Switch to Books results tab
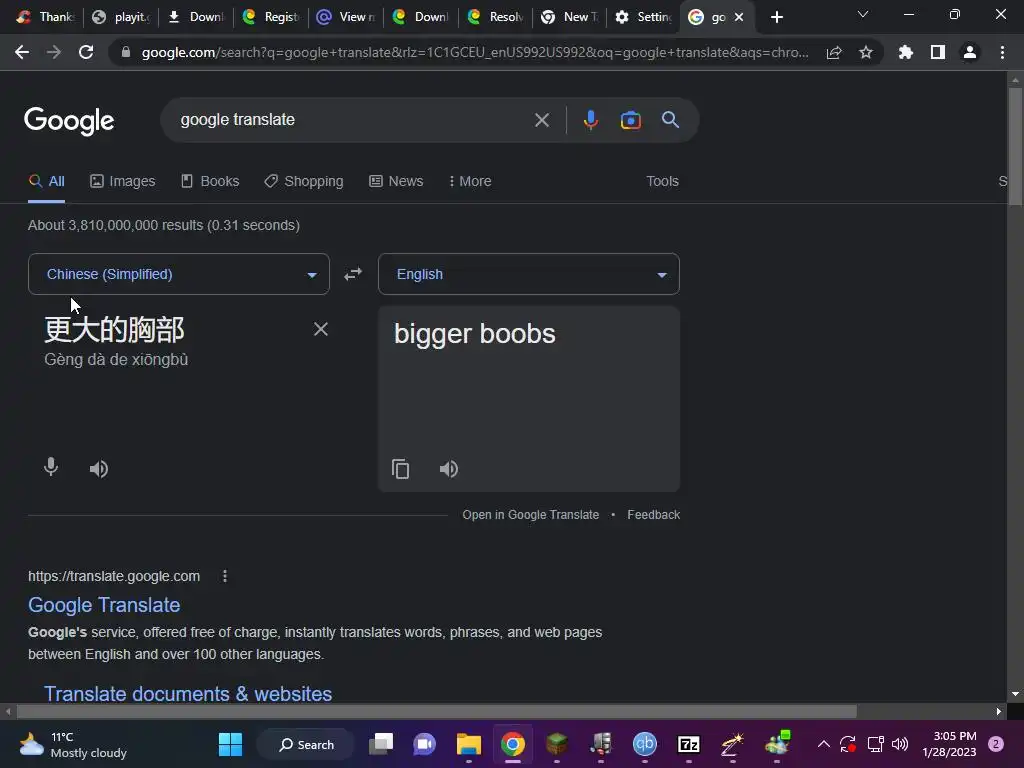Screen dimensions: 1024x768 [210, 182]
